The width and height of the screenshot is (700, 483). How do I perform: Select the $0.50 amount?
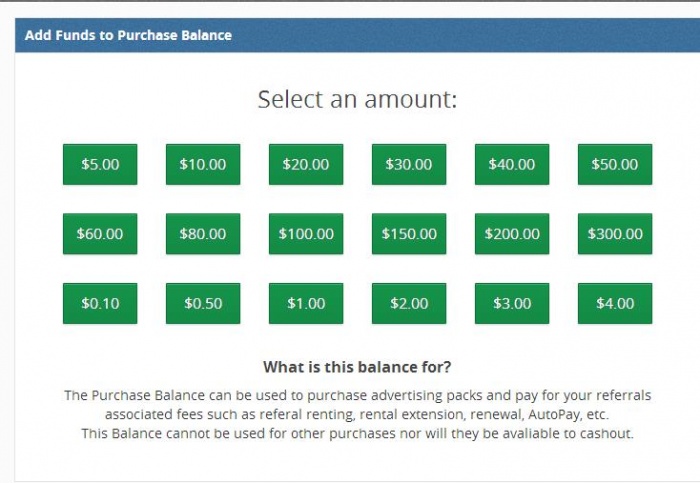click(203, 304)
